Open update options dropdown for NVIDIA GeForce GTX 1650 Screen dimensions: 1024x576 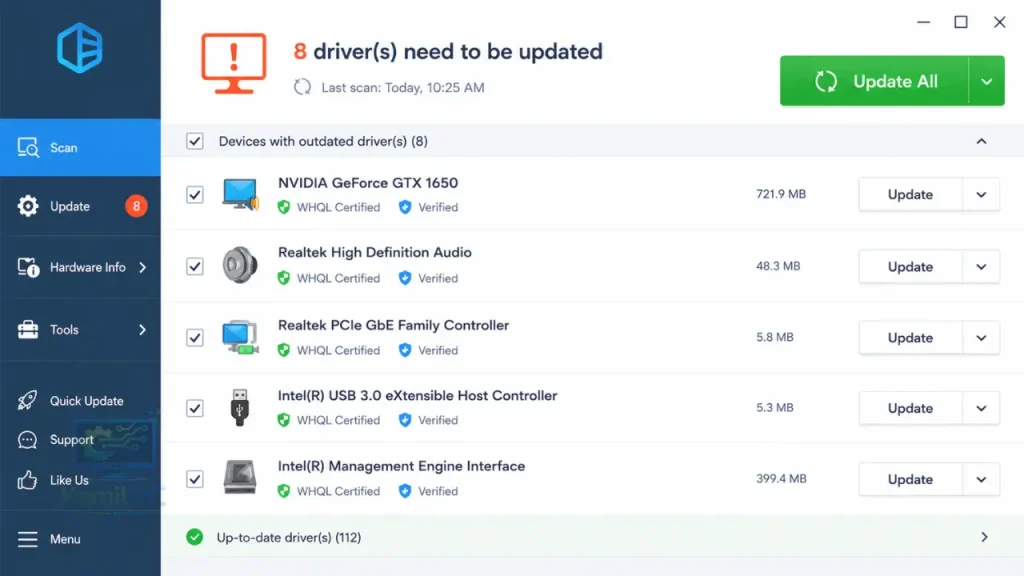coord(981,195)
